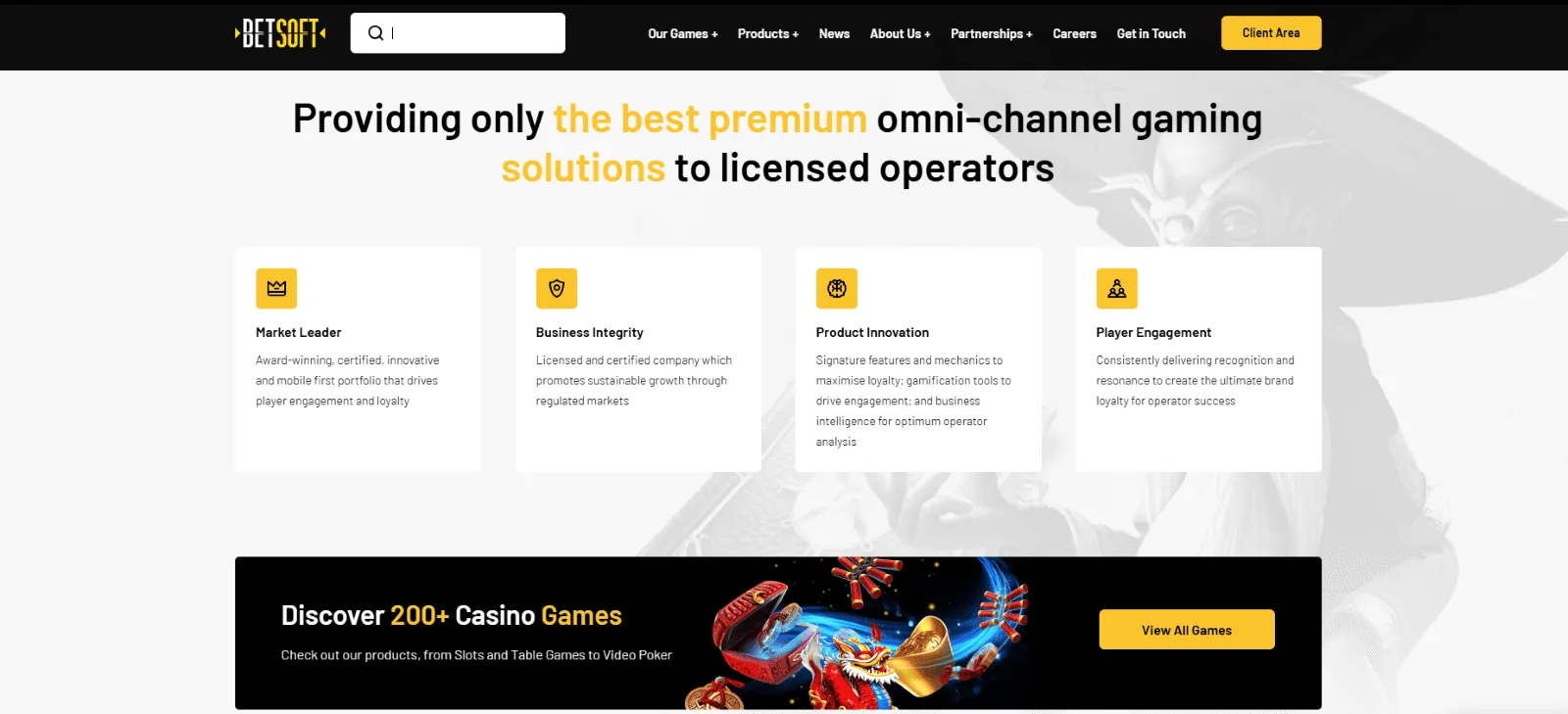1568x714 pixels.
Task: Open the Careers page
Action: (x=1074, y=33)
